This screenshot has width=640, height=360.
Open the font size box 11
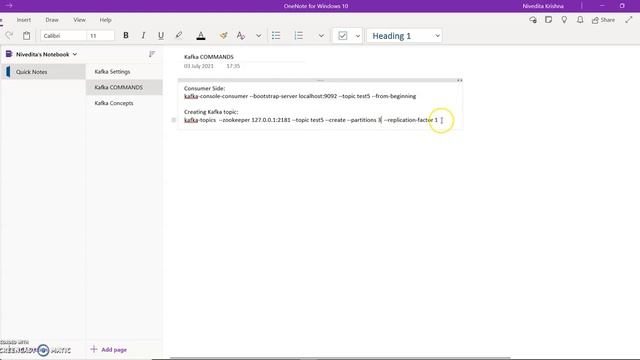pyautogui.click(x=101, y=36)
